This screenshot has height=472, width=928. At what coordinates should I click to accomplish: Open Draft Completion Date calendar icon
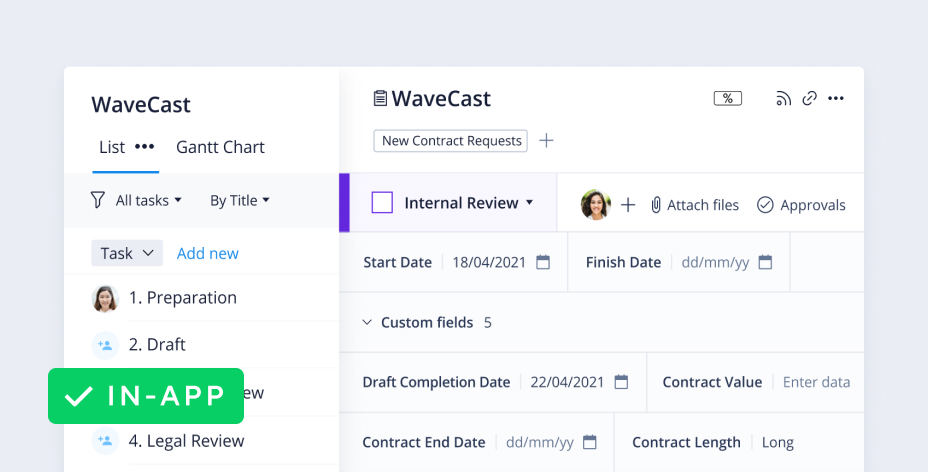(x=621, y=382)
